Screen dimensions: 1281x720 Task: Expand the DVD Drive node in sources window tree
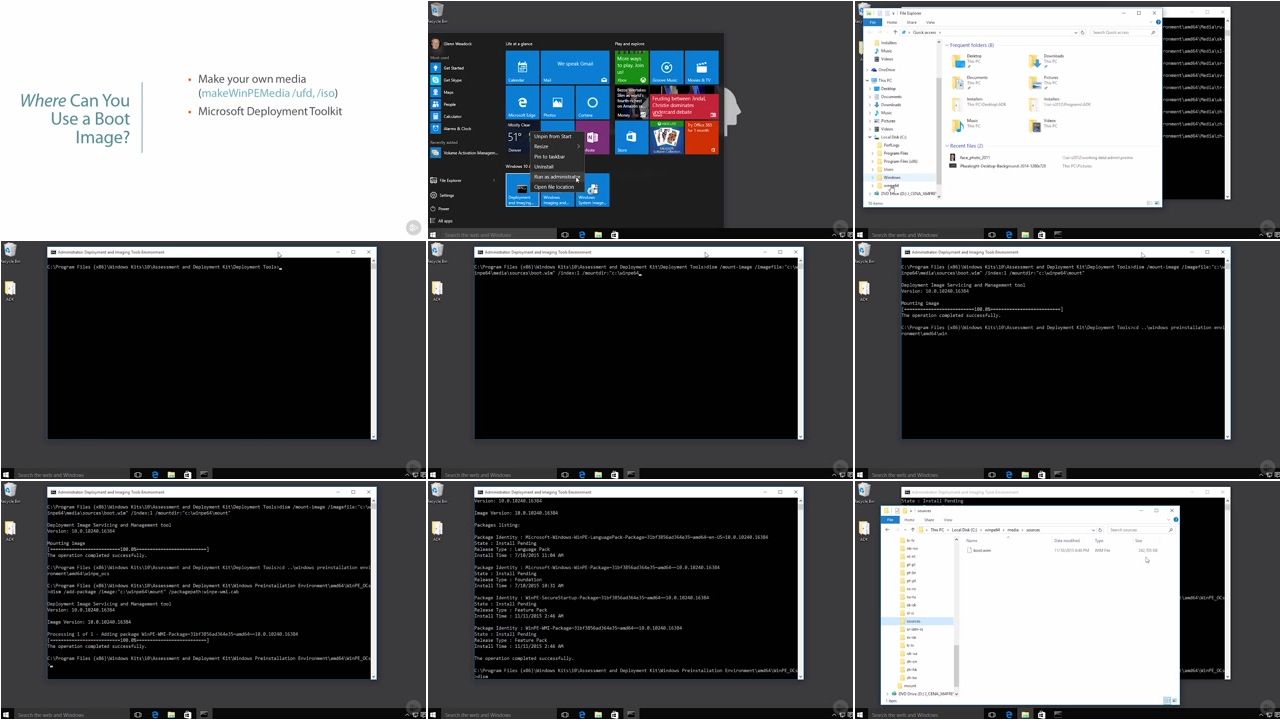click(x=887, y=693)
